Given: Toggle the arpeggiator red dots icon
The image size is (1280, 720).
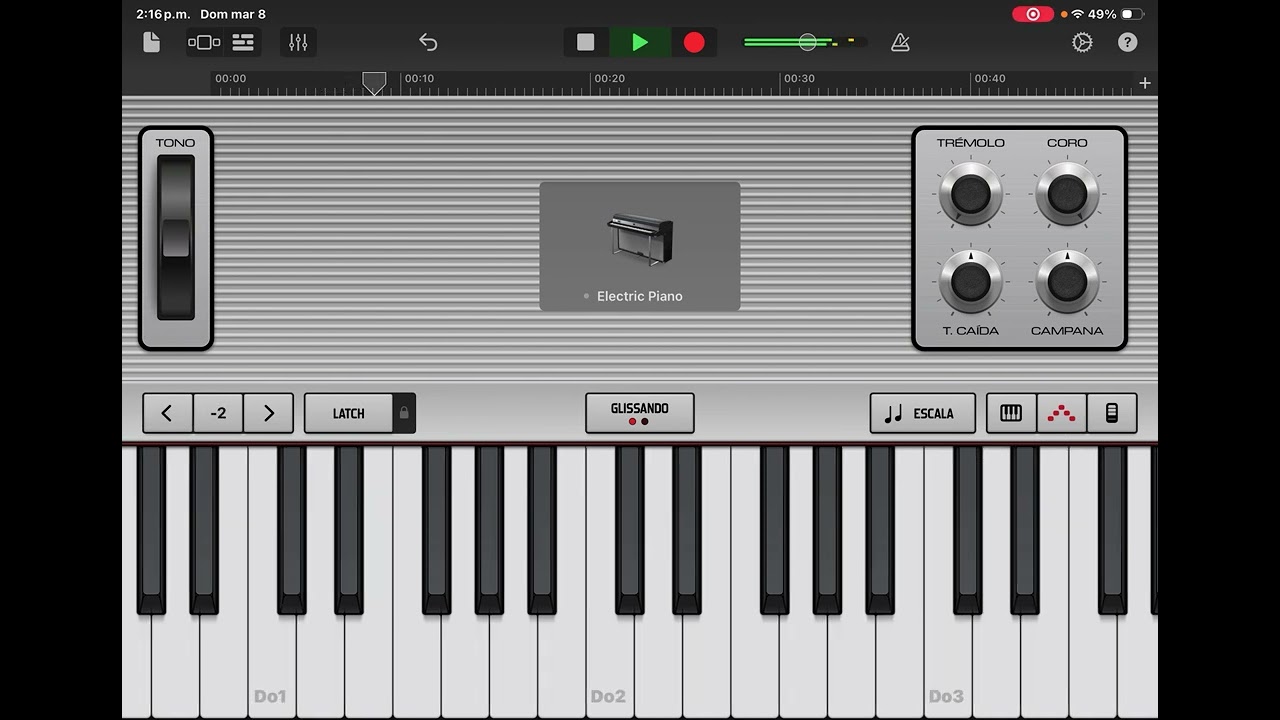Looking at the screenshot, I should pos(1061,413).
